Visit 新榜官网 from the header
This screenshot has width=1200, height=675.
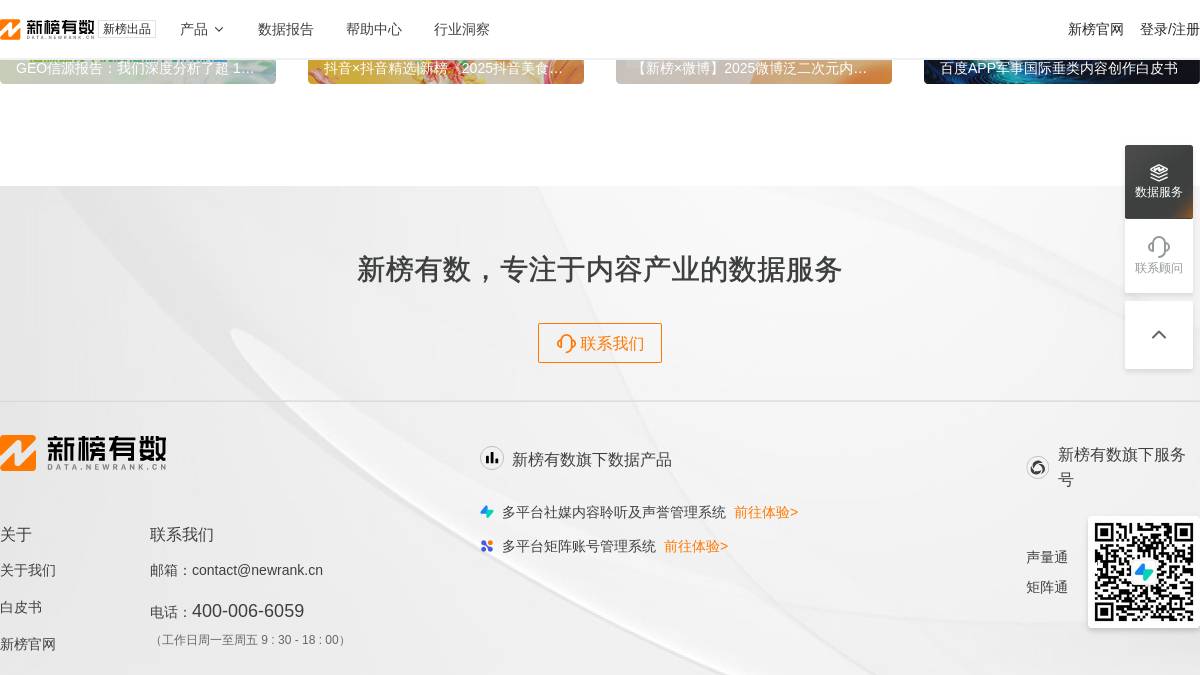[1096, 29]
